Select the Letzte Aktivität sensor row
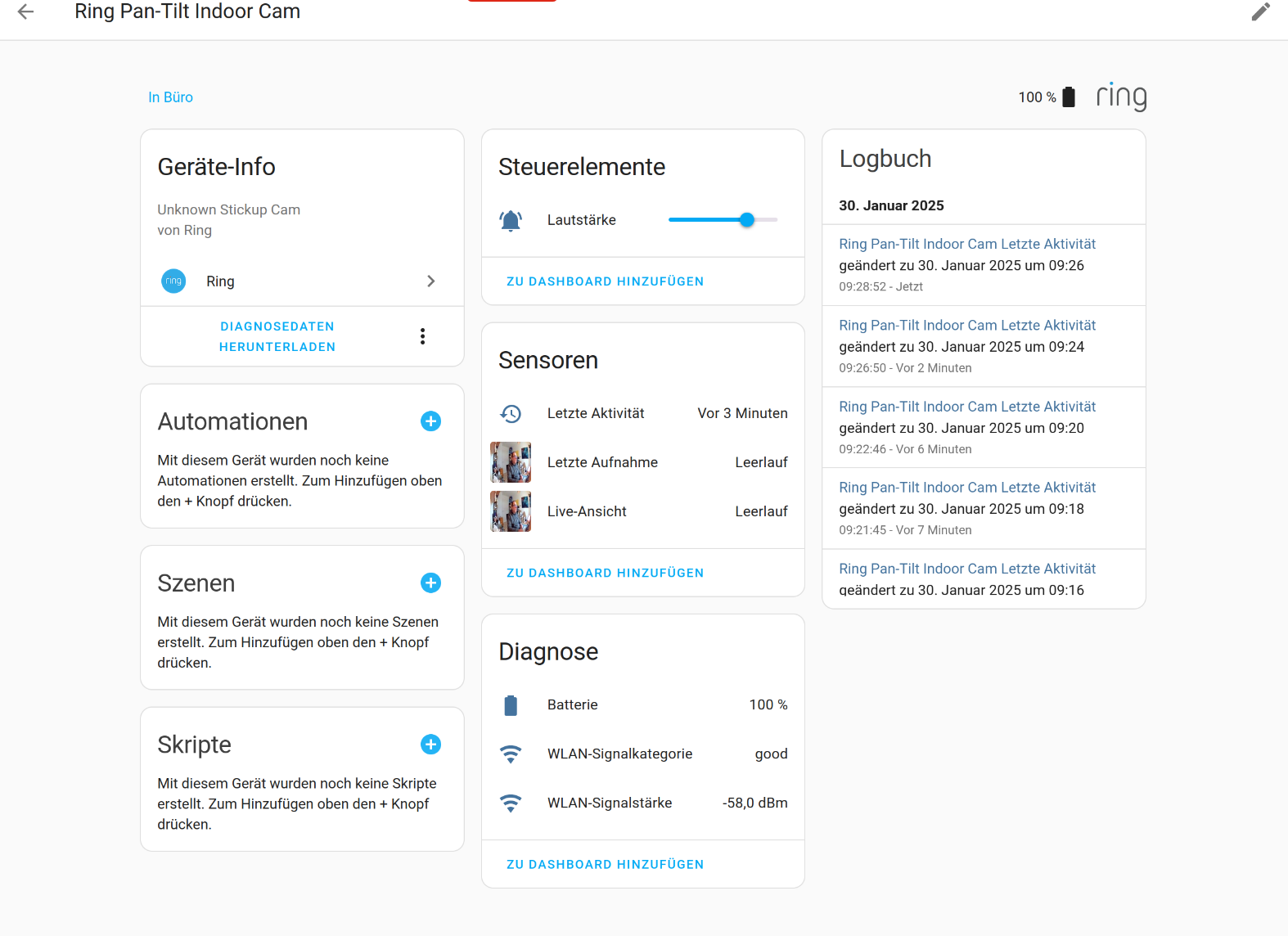This screenshot has width=1288, height=936. coord(643,413)
